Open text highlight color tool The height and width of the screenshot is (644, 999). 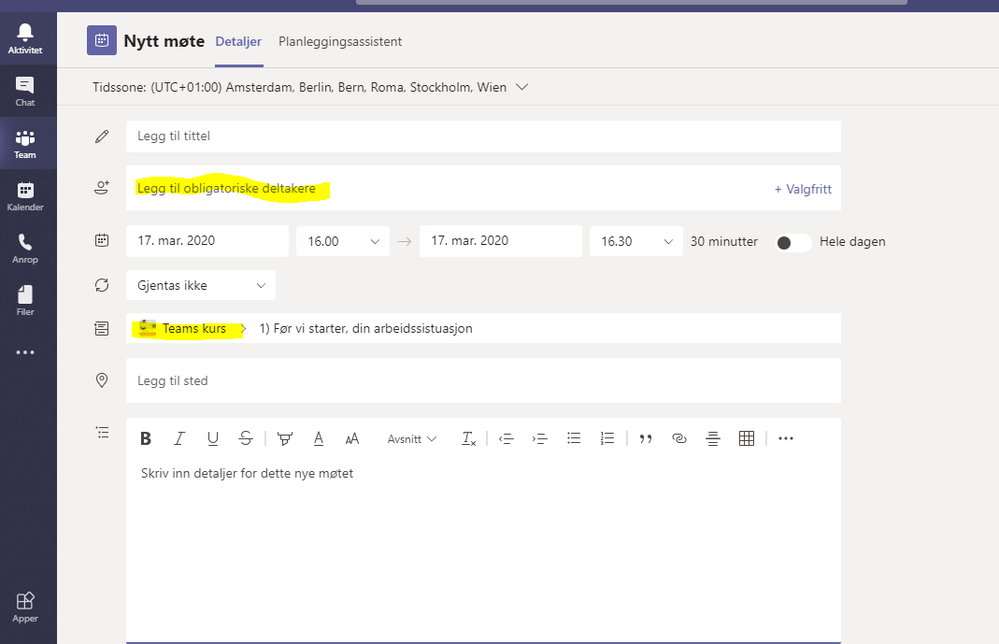[285, 438]
